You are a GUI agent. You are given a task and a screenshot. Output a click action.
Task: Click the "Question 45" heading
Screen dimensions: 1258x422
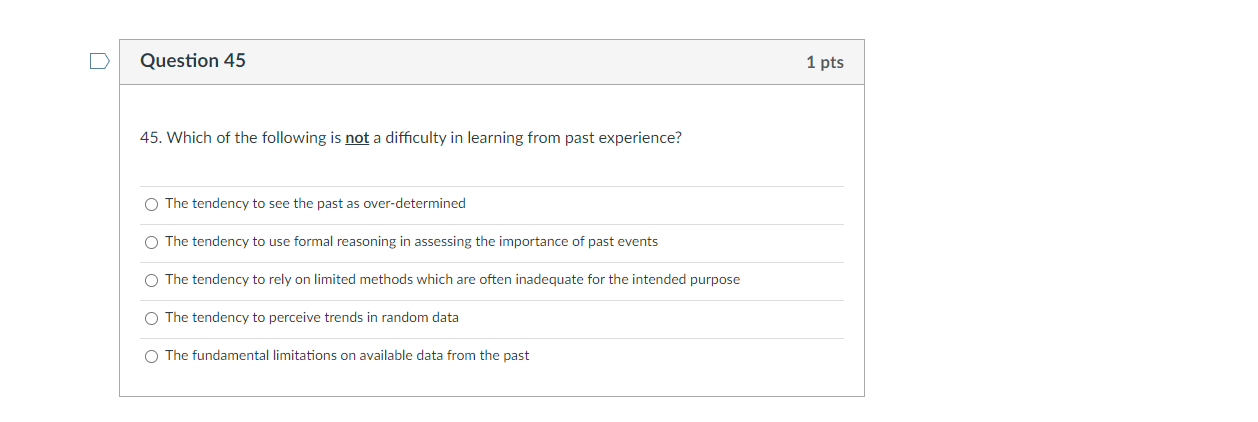193,61
